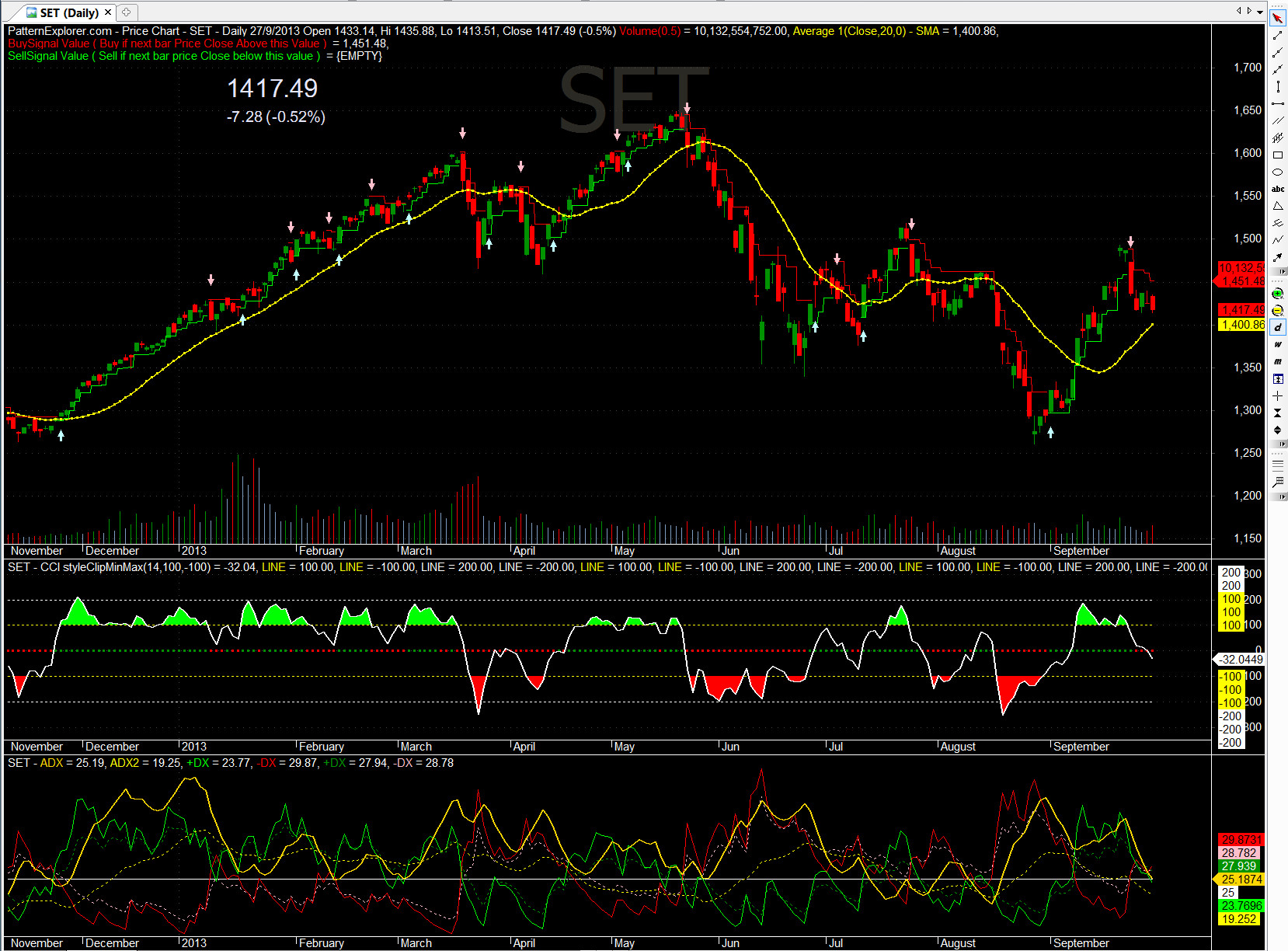1288x951 pixels.
Task: Click the red 1,417.49 price label
Action: (1241, 310)
